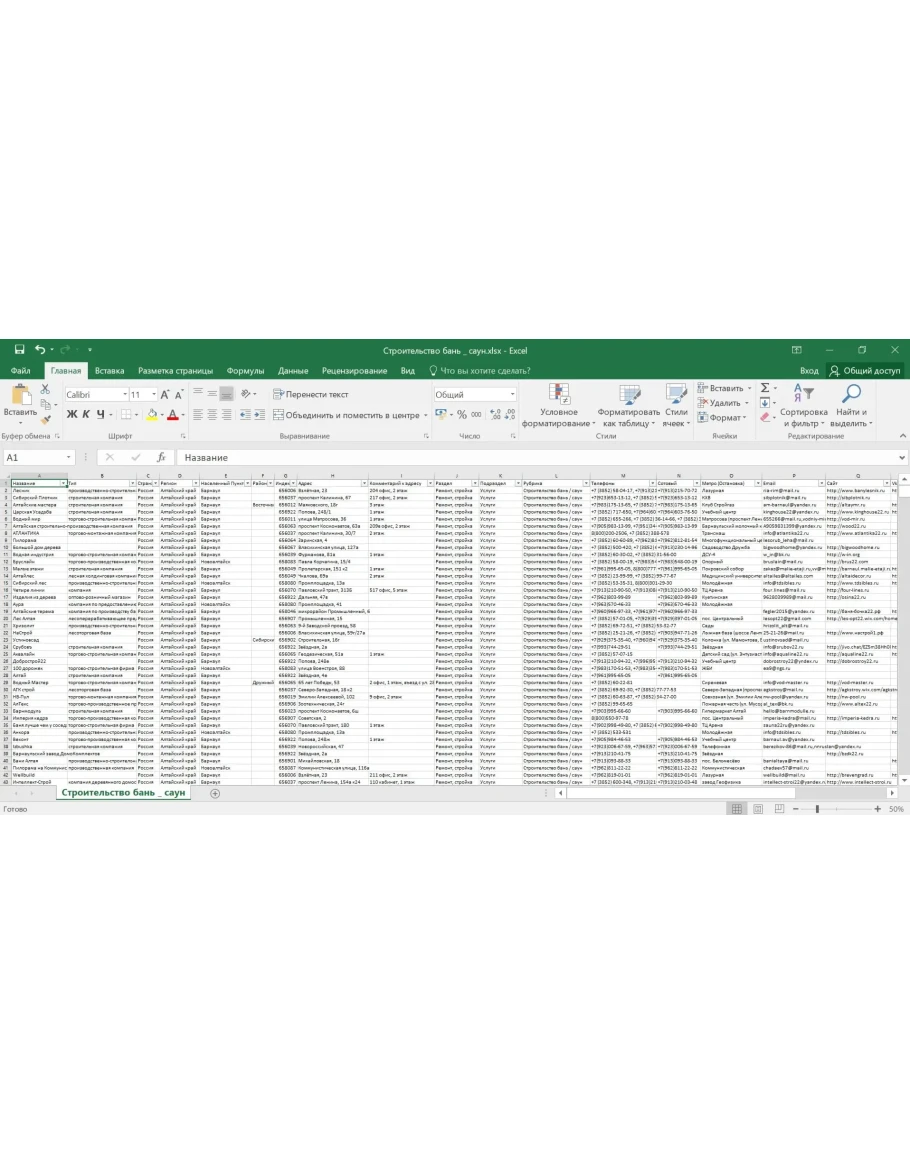Add a new sheet with plus icon

tap(215, 793)
